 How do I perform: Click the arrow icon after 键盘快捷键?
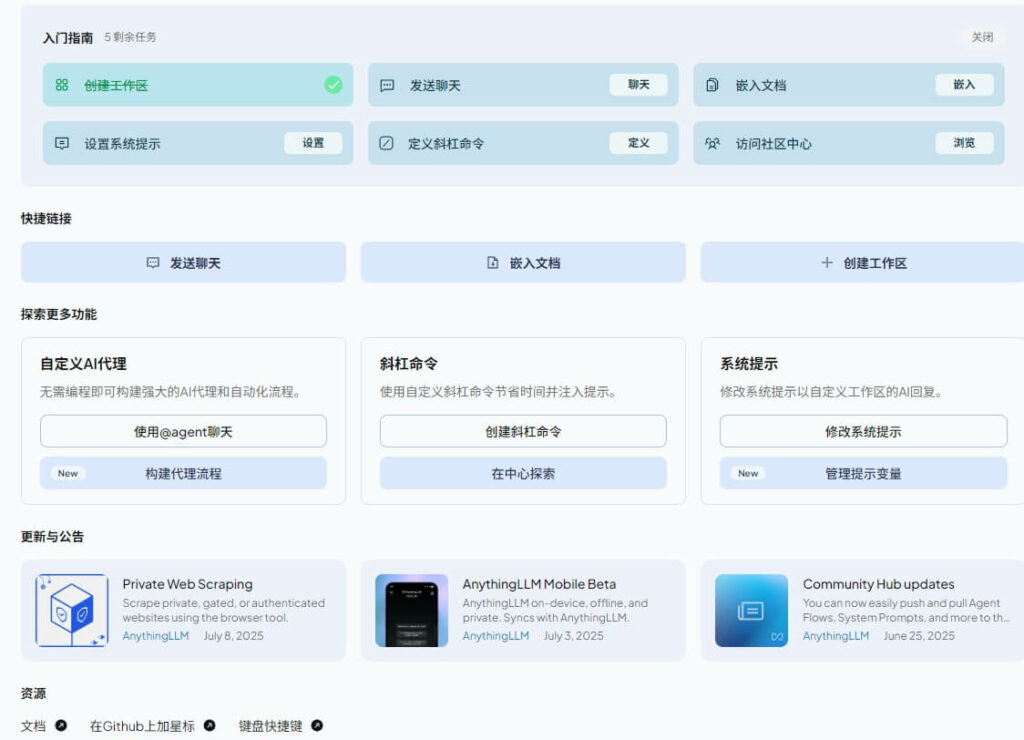317,724
